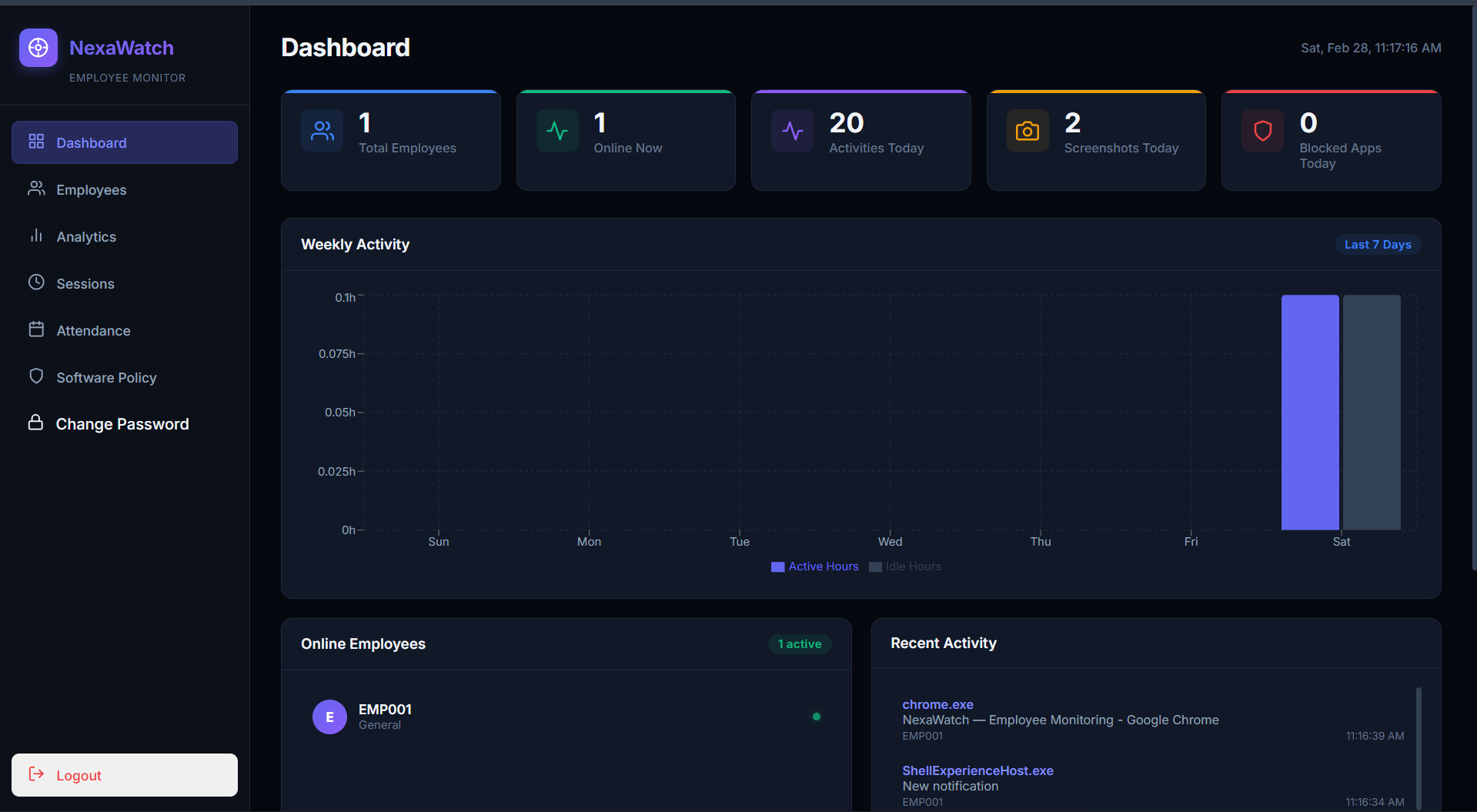
Task: Click the Sessions clock icon
Action: coord(36,283)
